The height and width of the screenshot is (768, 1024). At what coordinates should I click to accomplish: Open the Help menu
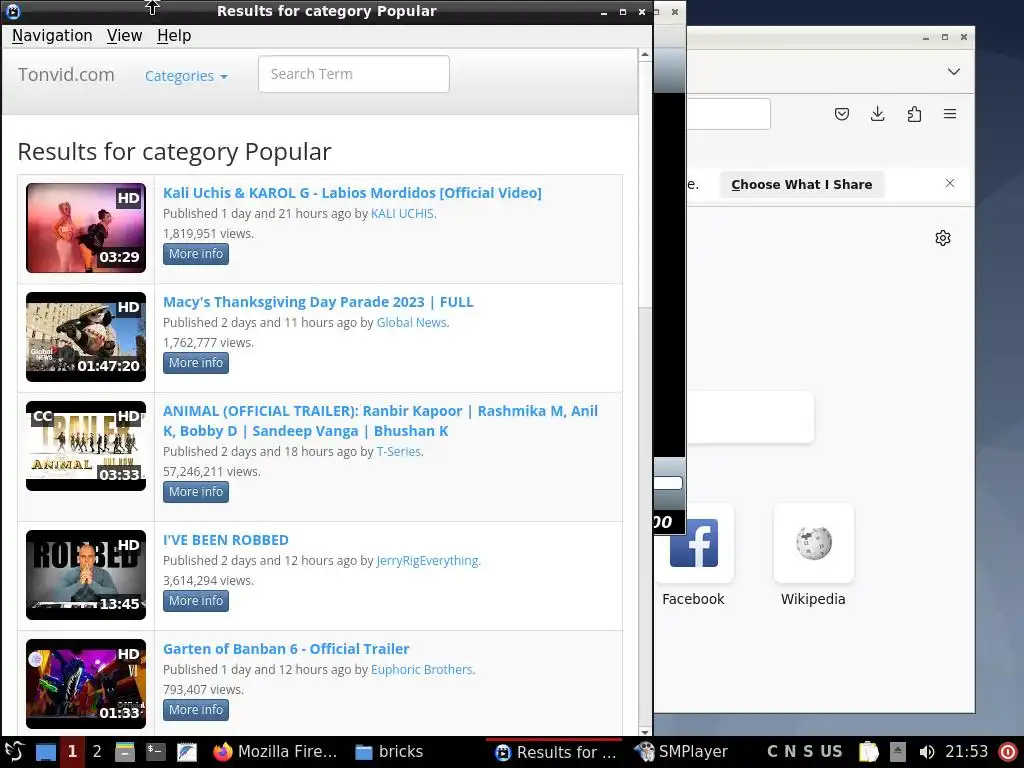pos(174,35)
